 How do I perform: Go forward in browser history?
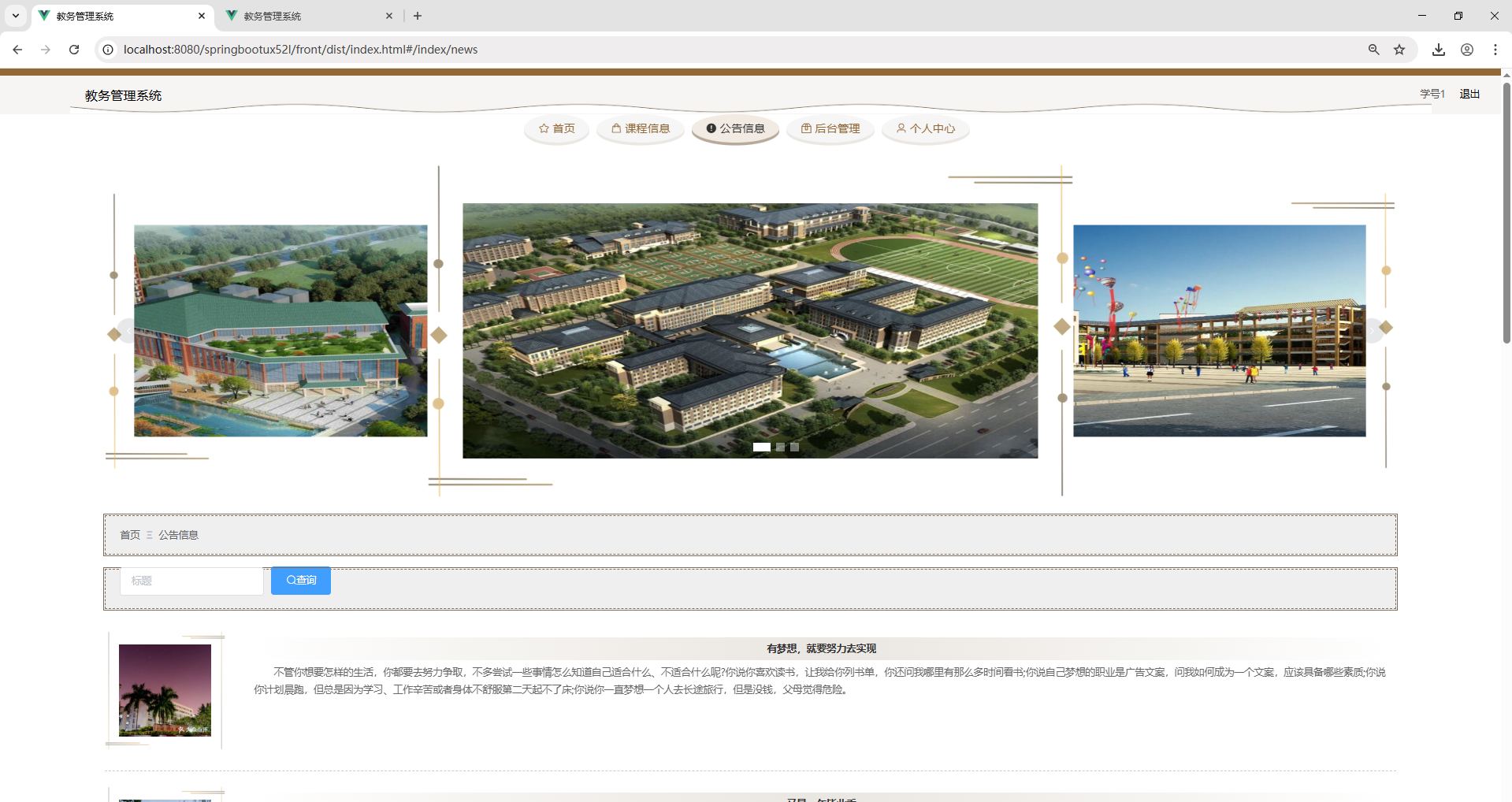click(46, 50)
